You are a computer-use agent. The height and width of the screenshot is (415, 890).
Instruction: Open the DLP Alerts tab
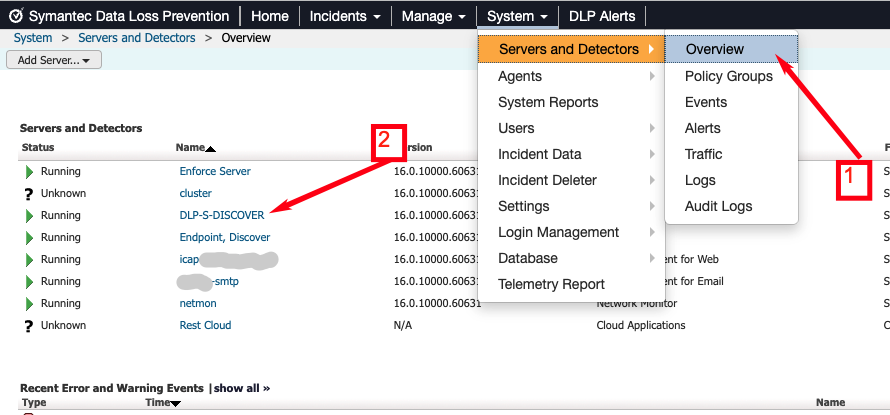pos(603,16)
